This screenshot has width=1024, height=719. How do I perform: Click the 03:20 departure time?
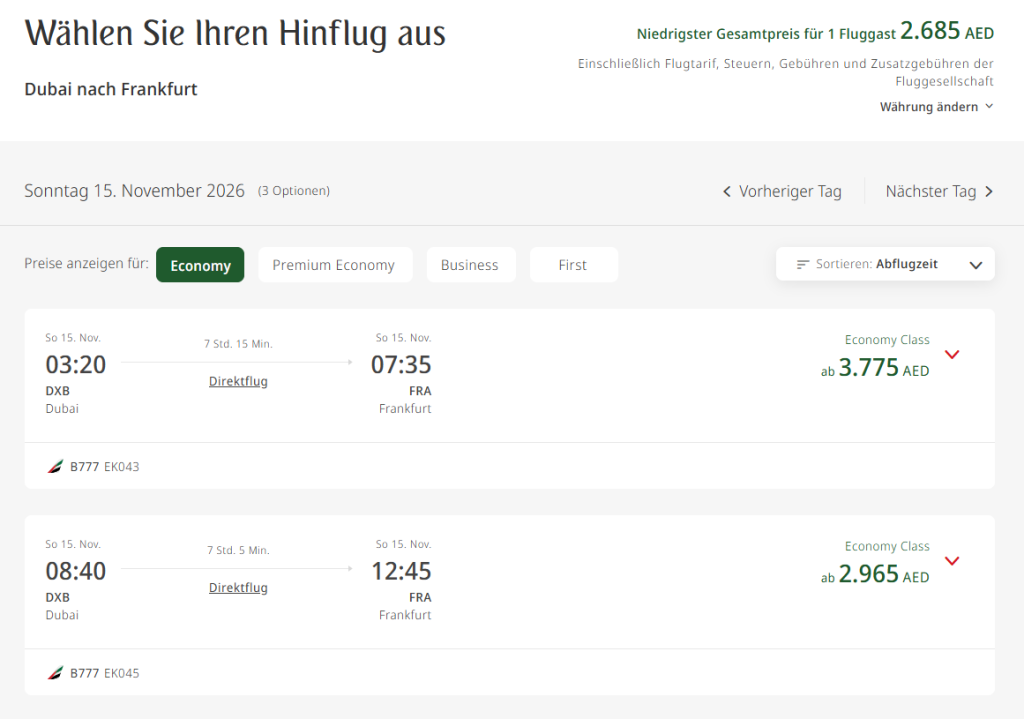[76, 364]
